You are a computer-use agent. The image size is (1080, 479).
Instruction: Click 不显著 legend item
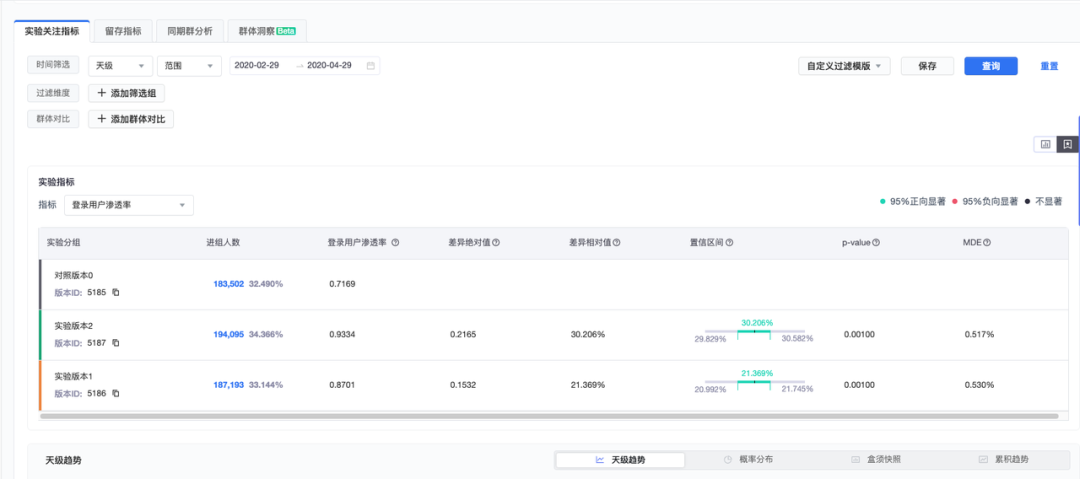coord(1043,202)
